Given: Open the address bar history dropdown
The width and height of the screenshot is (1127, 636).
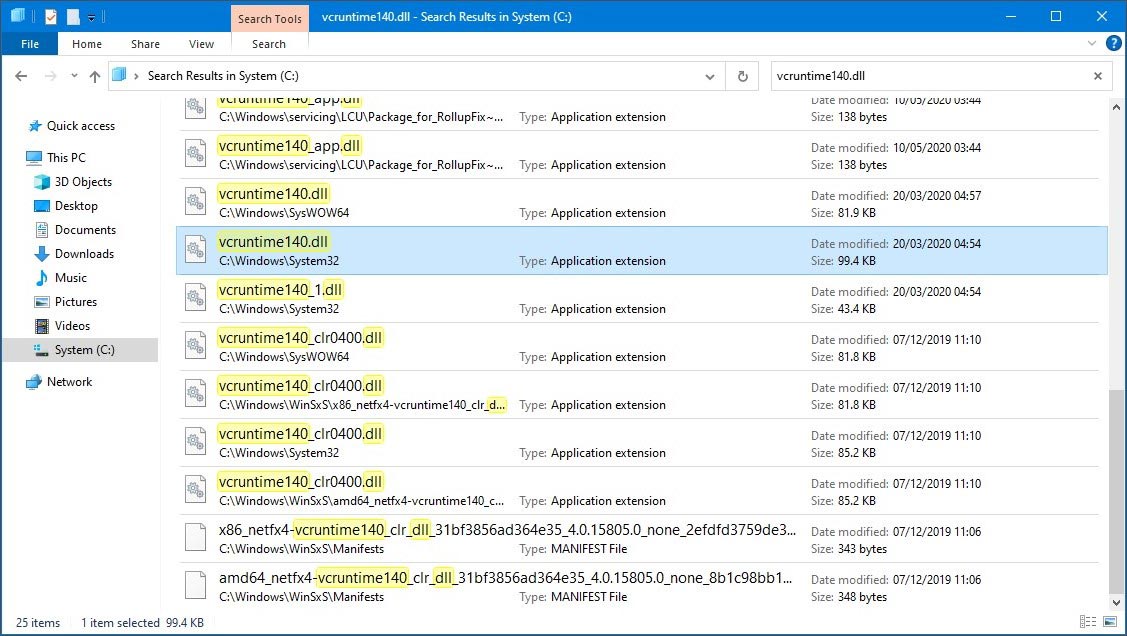Looking at the screenshot, I should 709,76.
